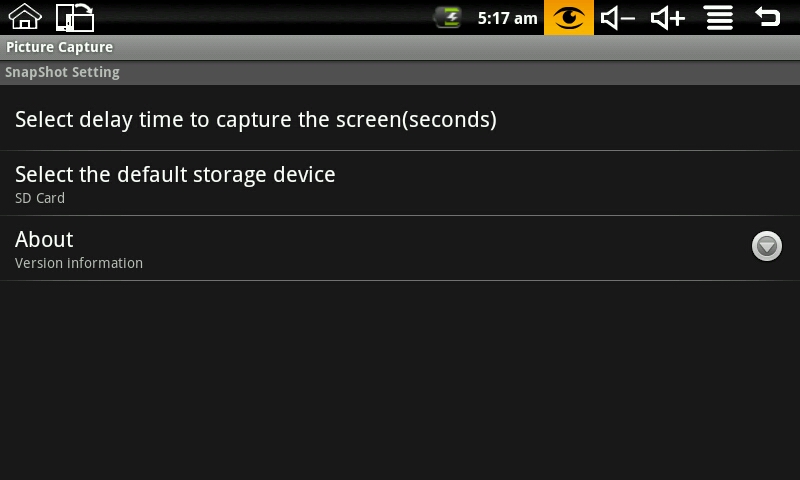Screen dimensions: 800x480
Task: Open the delay time selection setting
Action: 255,120
